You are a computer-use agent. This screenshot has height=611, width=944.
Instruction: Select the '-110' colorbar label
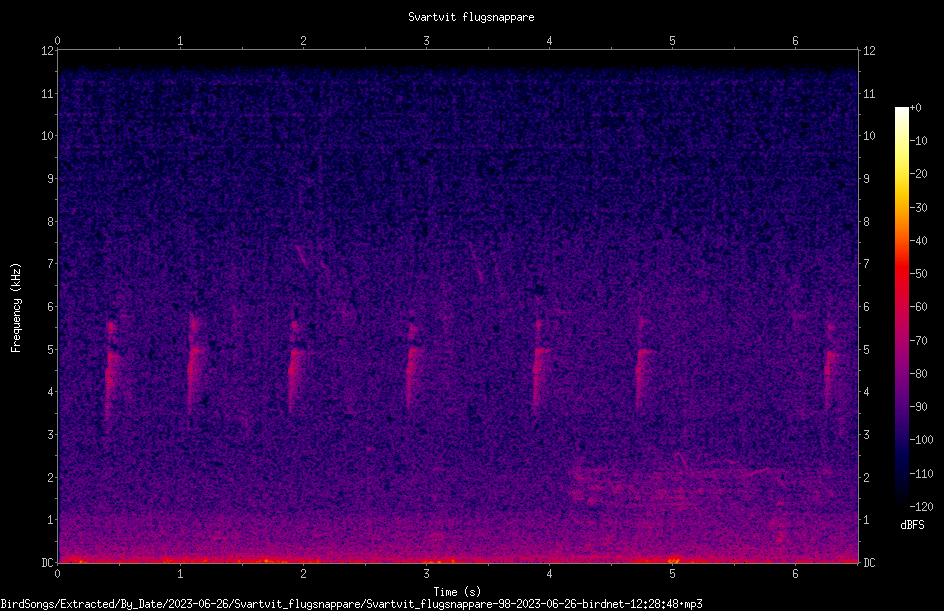921,474
